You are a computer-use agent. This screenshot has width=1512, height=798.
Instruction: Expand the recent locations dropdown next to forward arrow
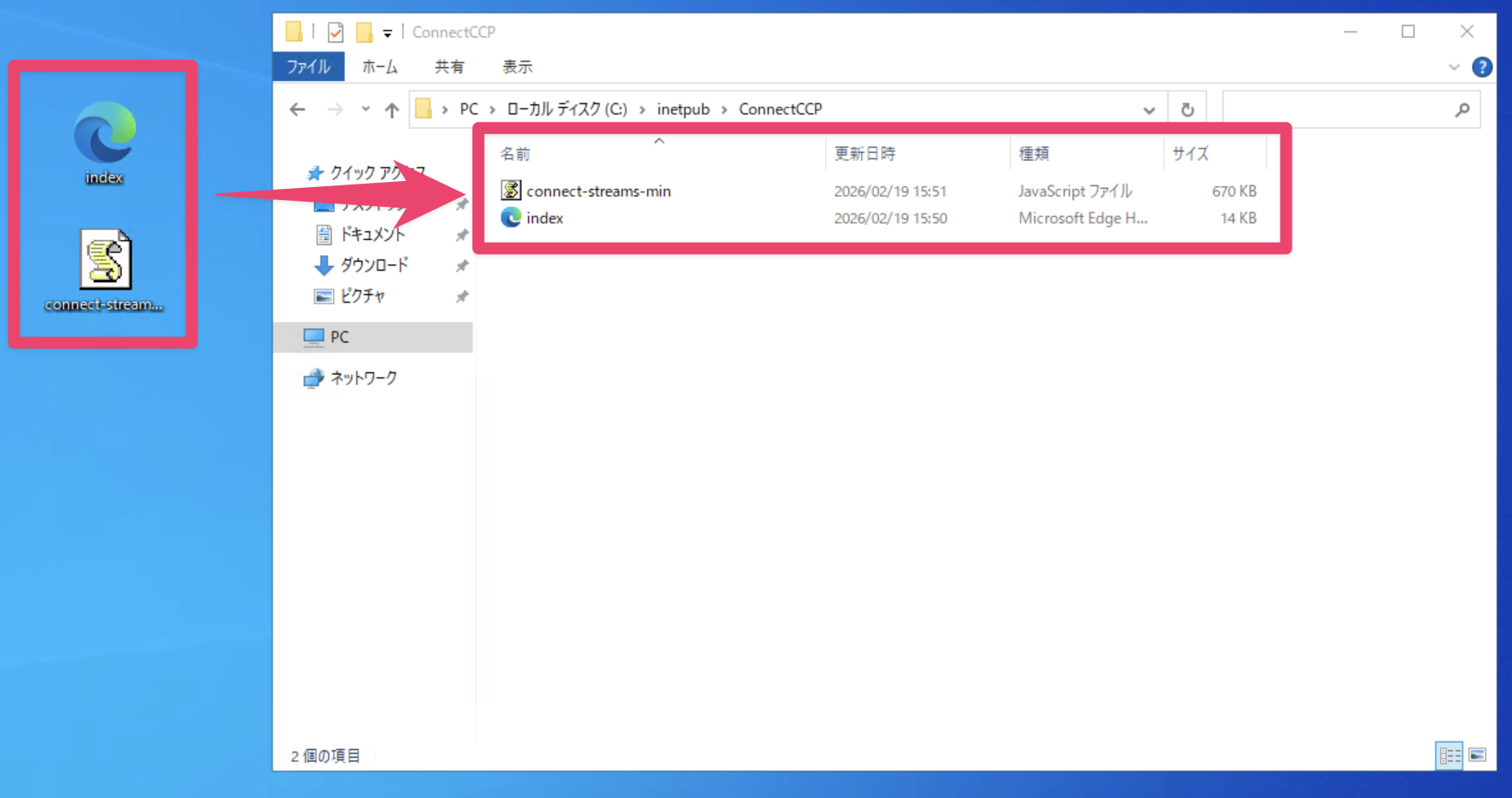pos(366,109)
